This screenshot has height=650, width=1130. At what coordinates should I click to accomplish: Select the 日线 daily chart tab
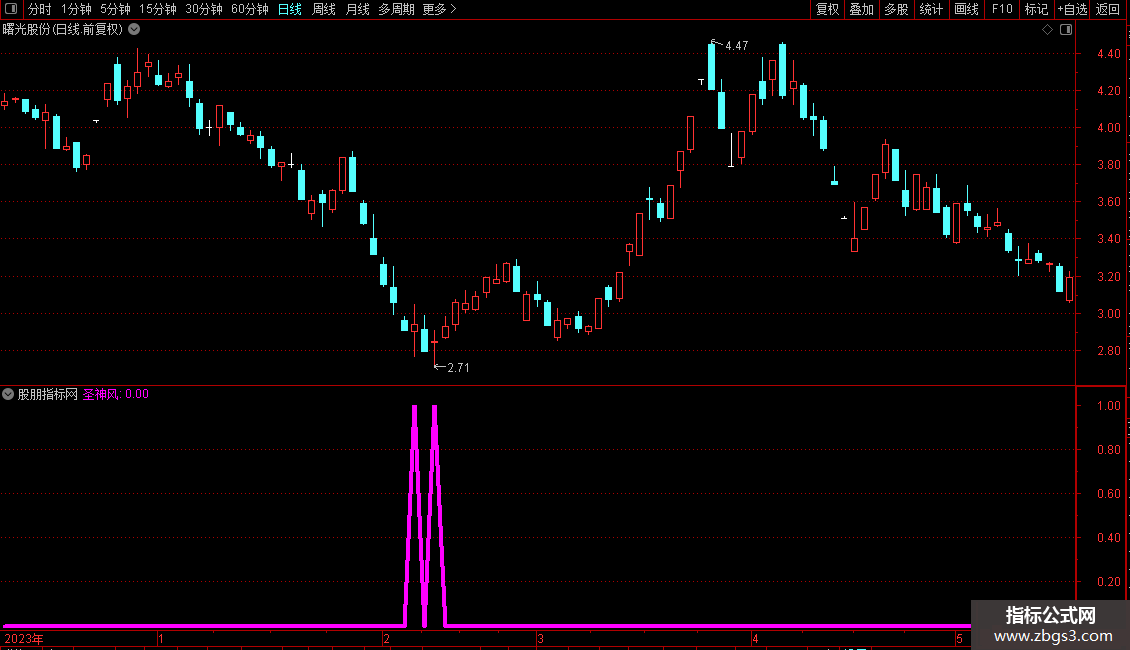(290, 9)
